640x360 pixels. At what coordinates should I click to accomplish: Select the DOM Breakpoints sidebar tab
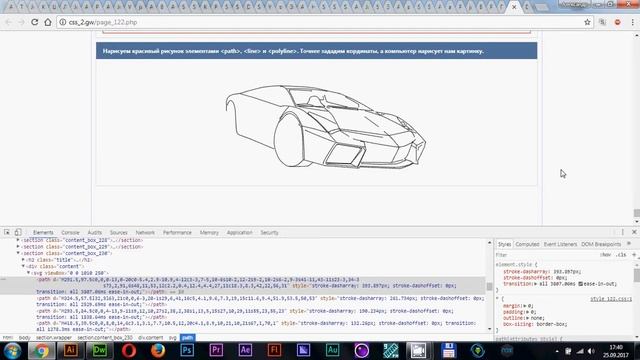point(601,244)
